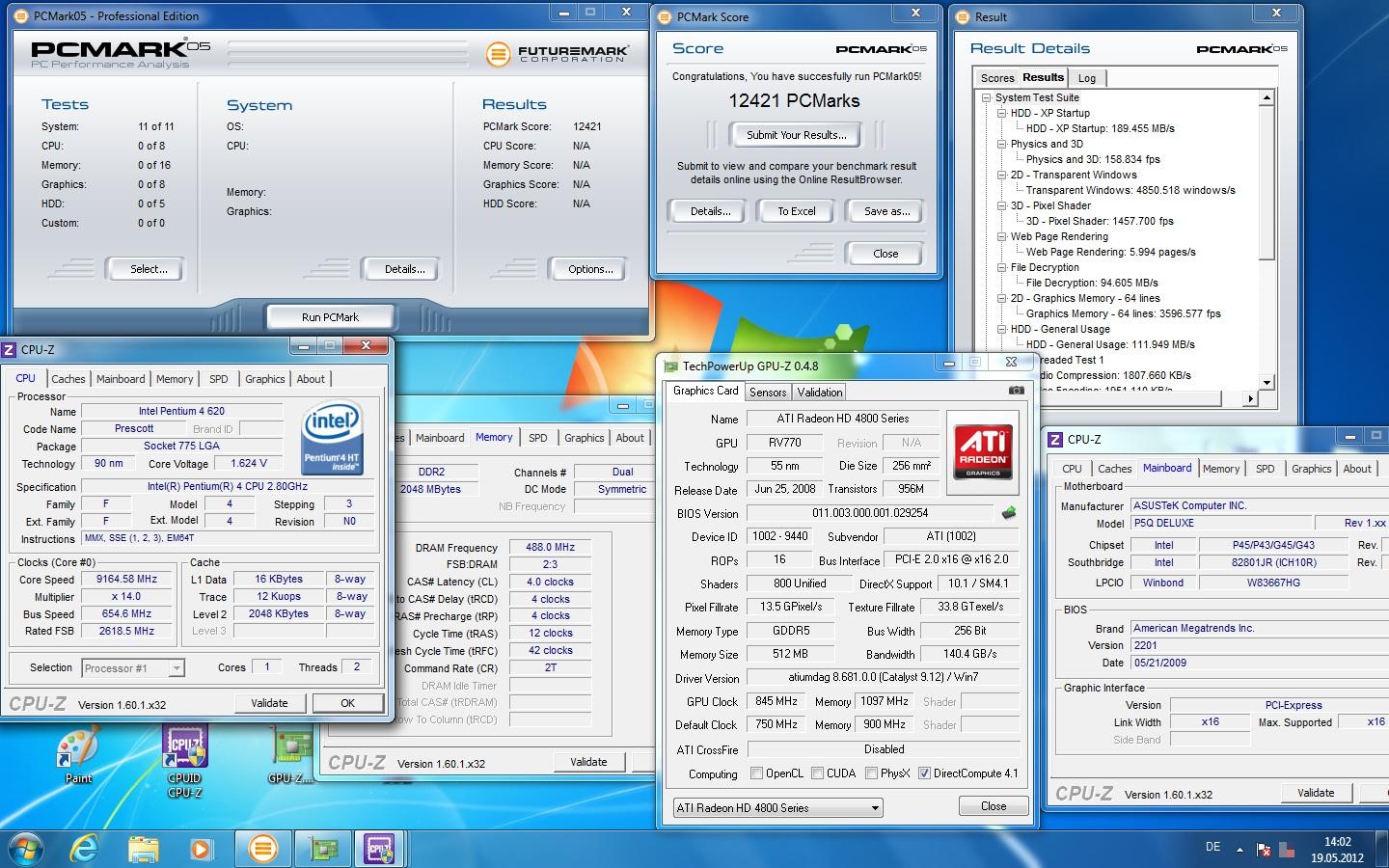Click the BIOS save icon in GPU-Z
This screenshot has width=1389, height=868.
[1009, 513]
